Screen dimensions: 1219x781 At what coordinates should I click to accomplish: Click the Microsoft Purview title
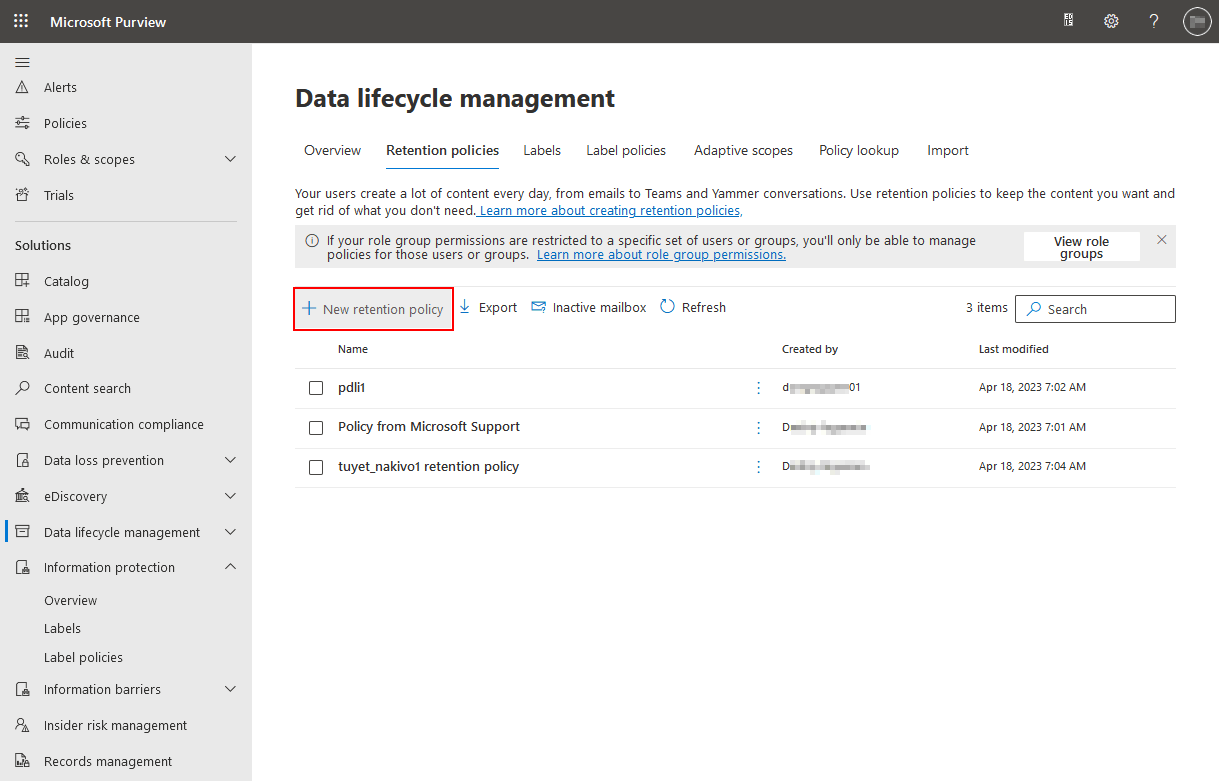[108, 21]
